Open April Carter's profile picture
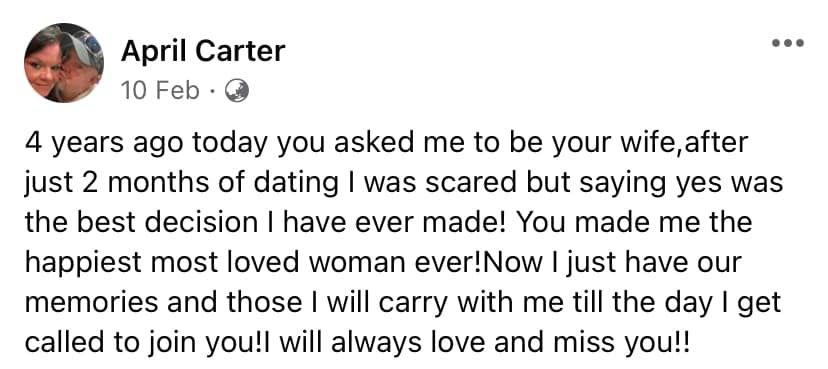Viewport: 828px width, 369px height. (64, 63)
